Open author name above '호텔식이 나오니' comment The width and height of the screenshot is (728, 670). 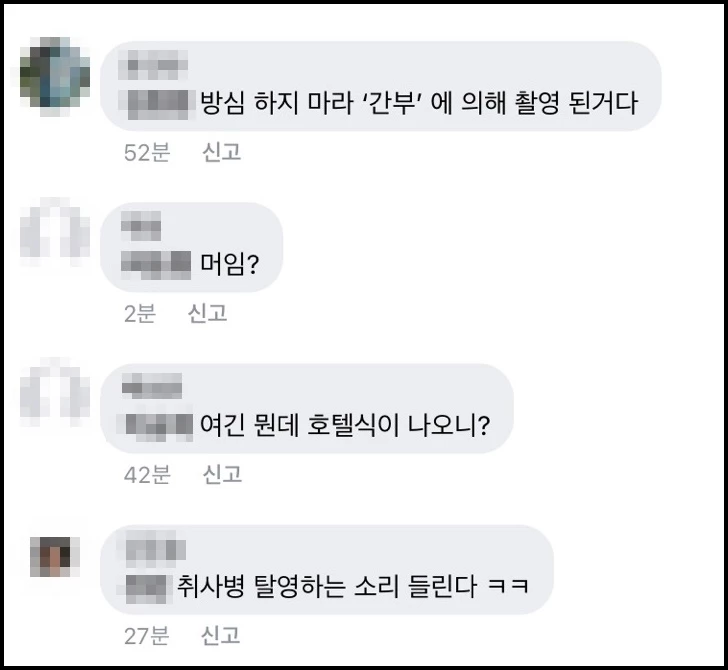(152, 386)
